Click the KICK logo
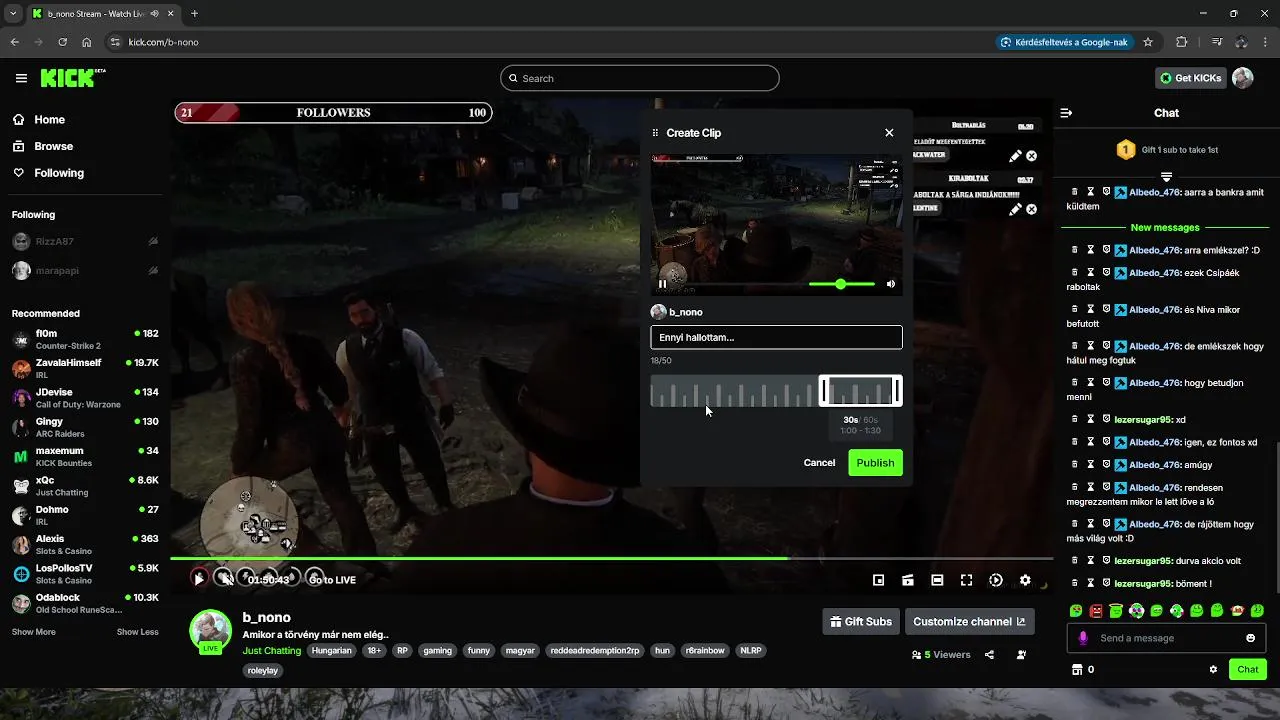Screen dimensions: 1280x720 tap(72, 78)
